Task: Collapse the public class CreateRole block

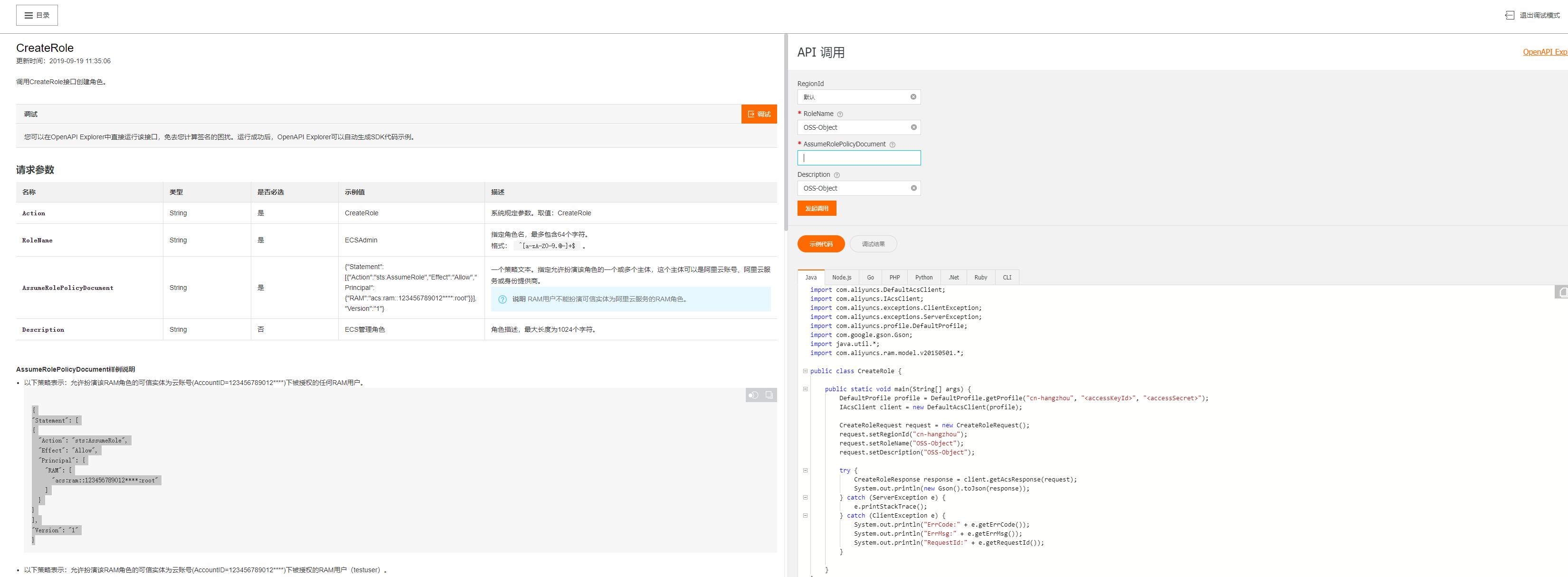Action: pyautogui.click(x=805, y=370)
